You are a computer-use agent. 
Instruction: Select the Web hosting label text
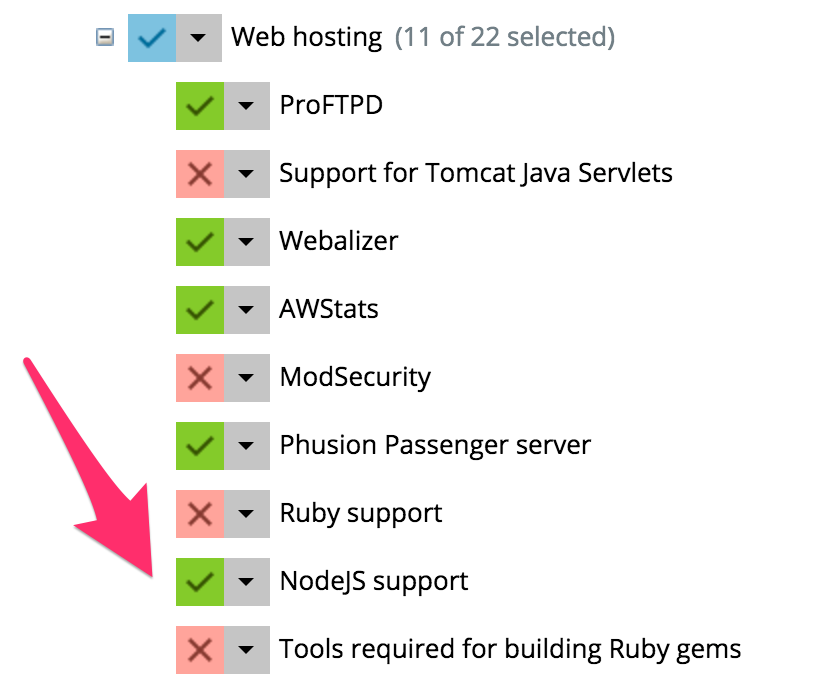pyautogui.click(x=306, y=37)
